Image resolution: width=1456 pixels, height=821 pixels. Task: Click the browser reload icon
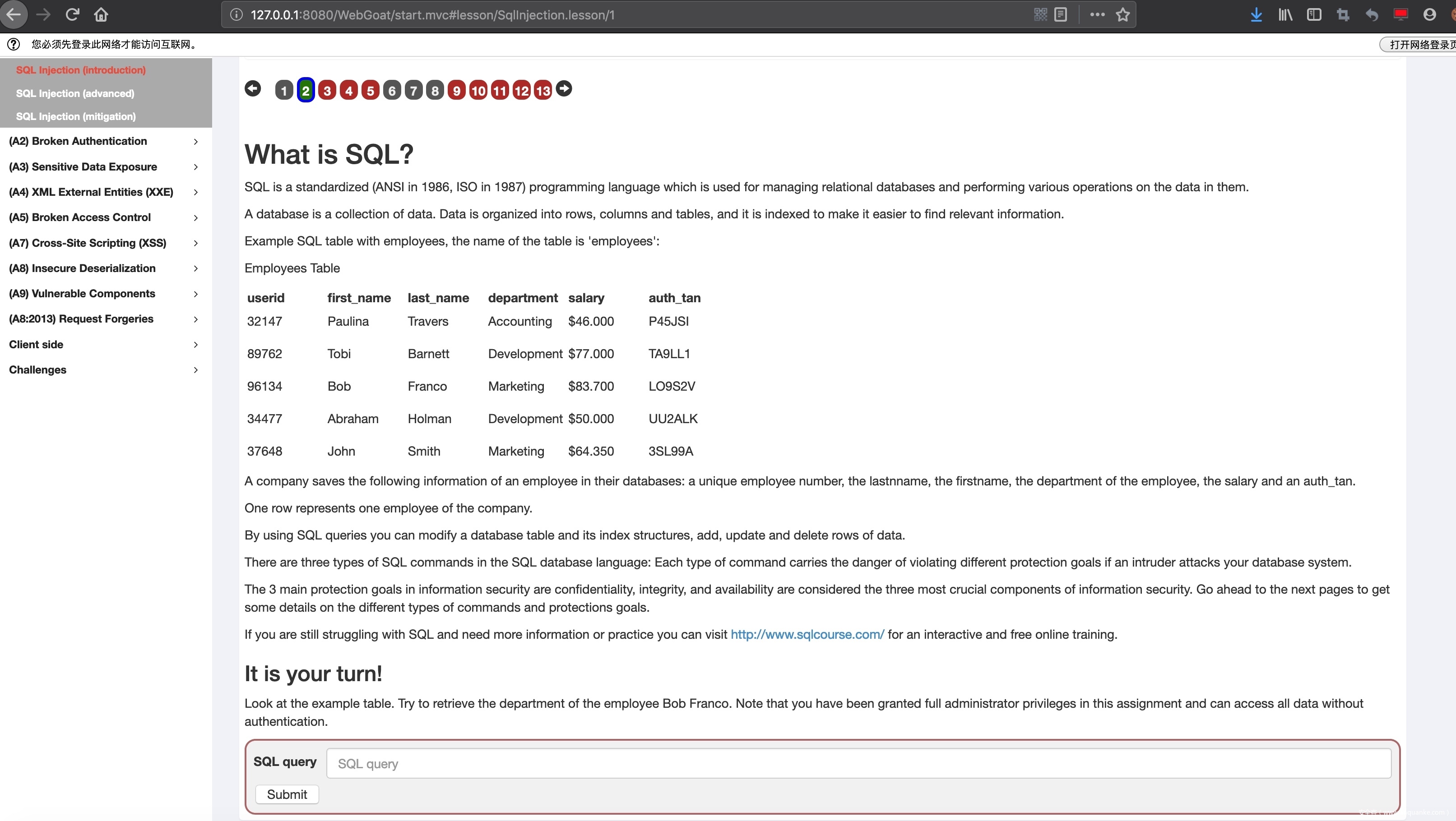[x=72, y=15]
